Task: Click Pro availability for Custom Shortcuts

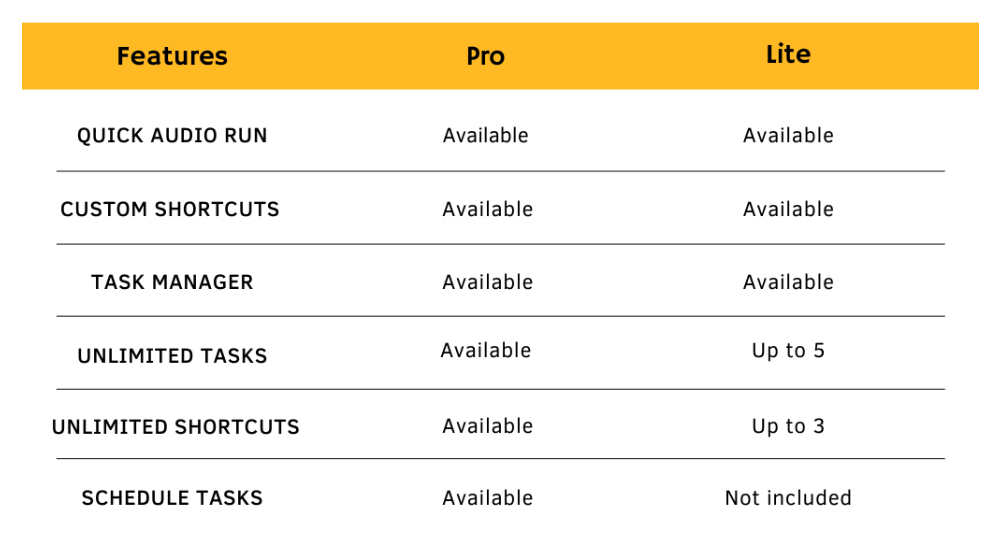Action: (x=488, y=210)
